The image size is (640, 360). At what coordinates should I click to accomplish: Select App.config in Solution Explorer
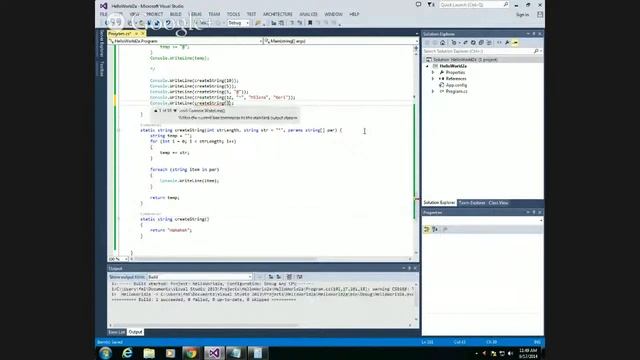click(x=456, y=85)
